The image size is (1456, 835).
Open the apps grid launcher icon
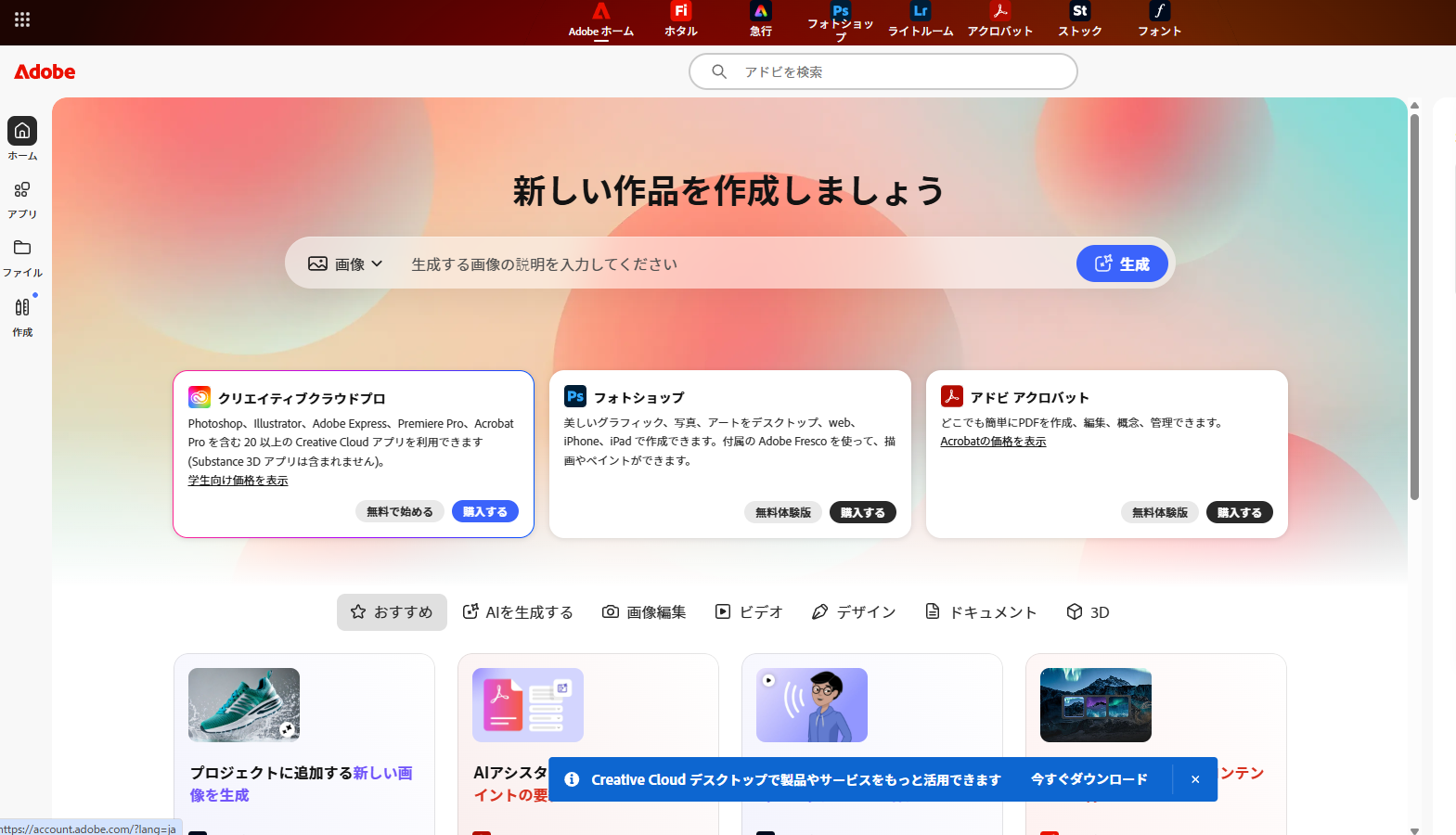[22, 19]
